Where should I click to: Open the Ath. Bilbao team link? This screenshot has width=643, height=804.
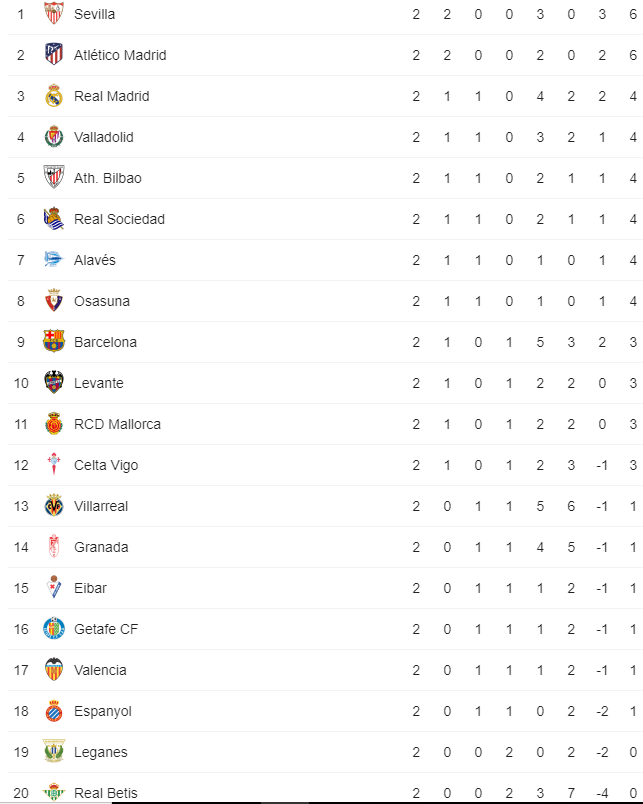(108, 178)
